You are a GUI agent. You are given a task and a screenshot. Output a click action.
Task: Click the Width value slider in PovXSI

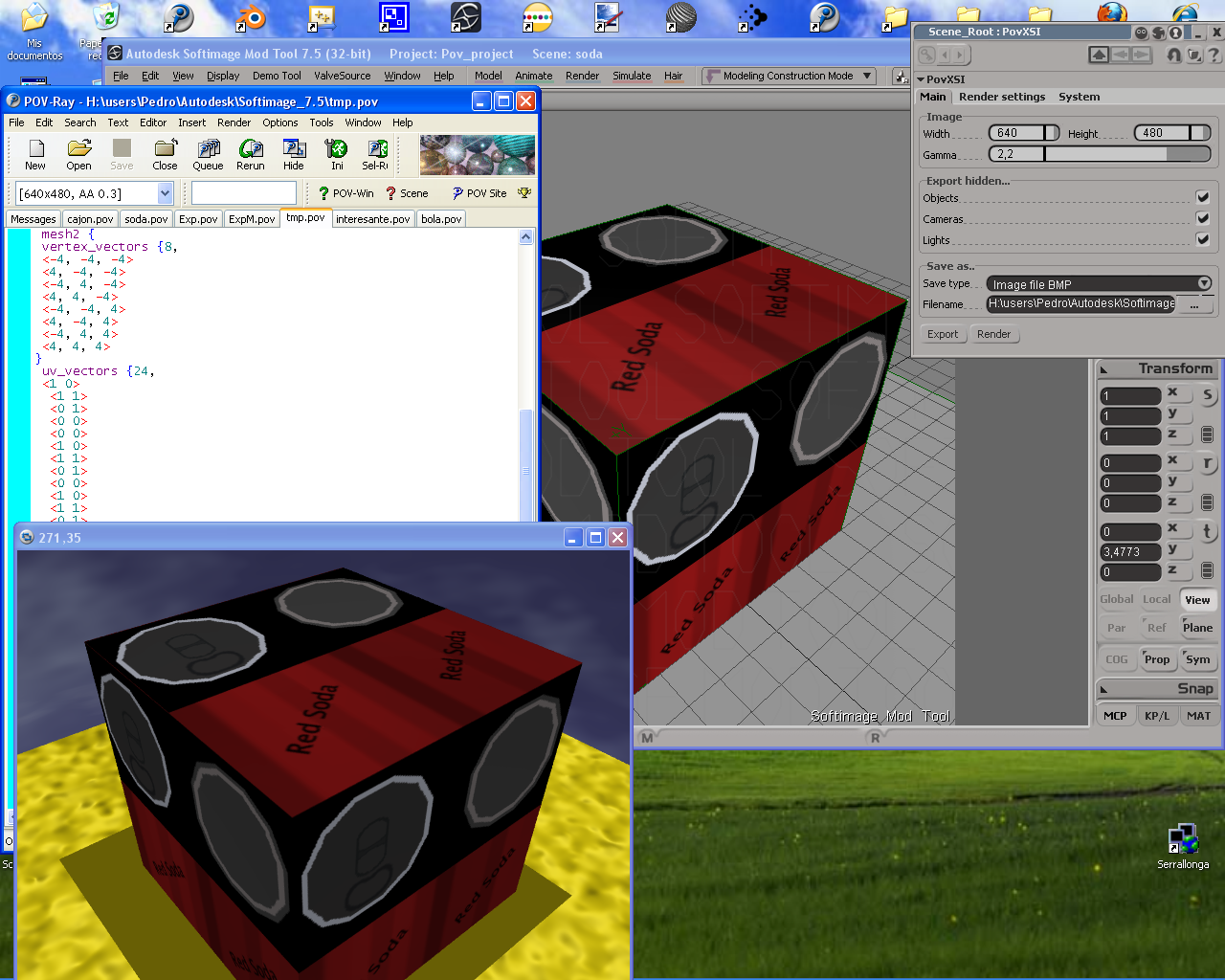click(1023, 133)
